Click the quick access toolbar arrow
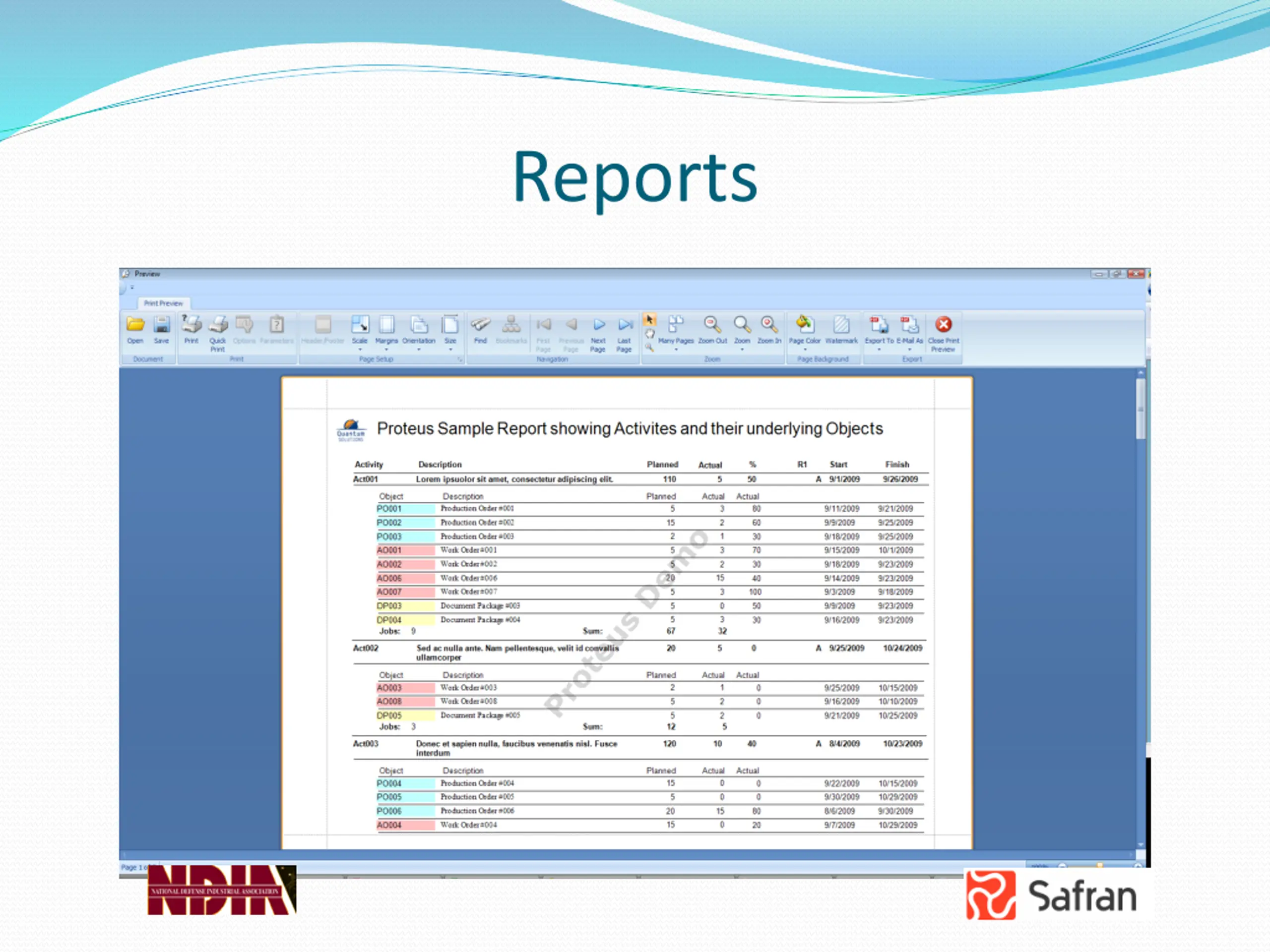 [x=132, y=287]
